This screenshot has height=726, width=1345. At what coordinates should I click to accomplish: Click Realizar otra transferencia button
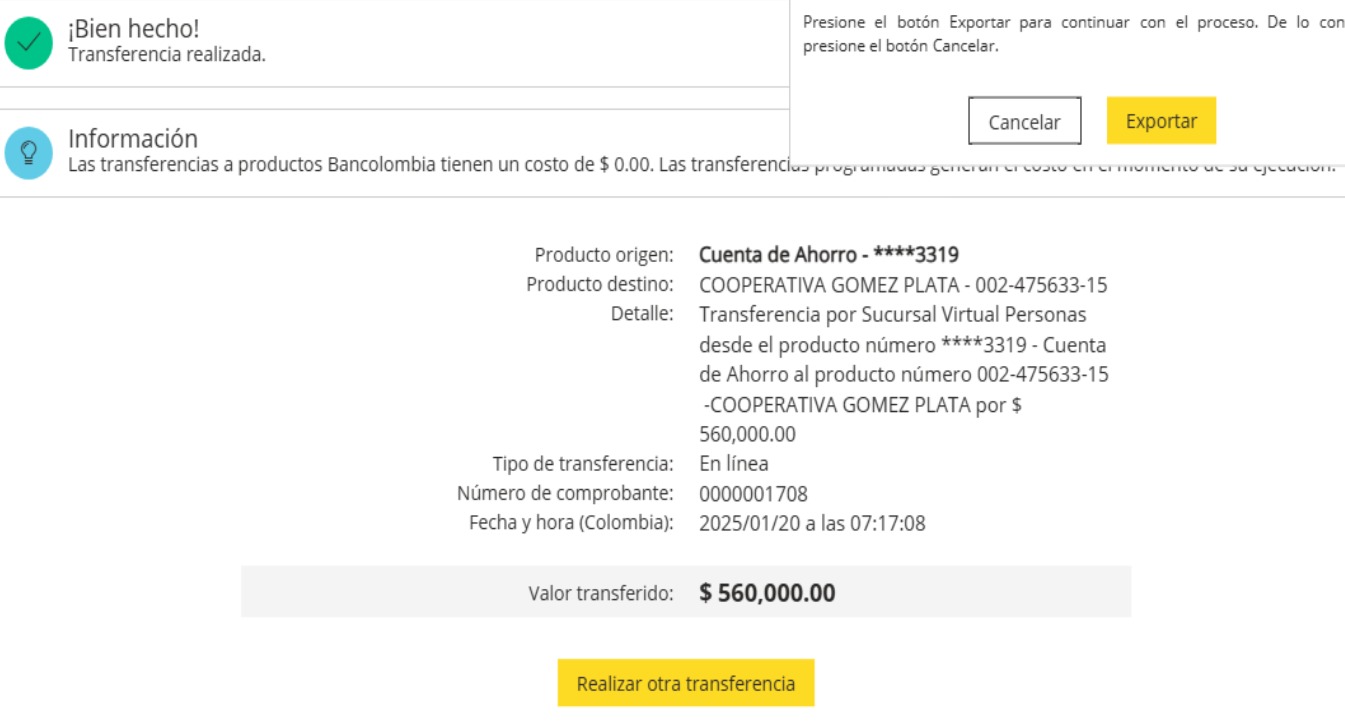(686, 684)
